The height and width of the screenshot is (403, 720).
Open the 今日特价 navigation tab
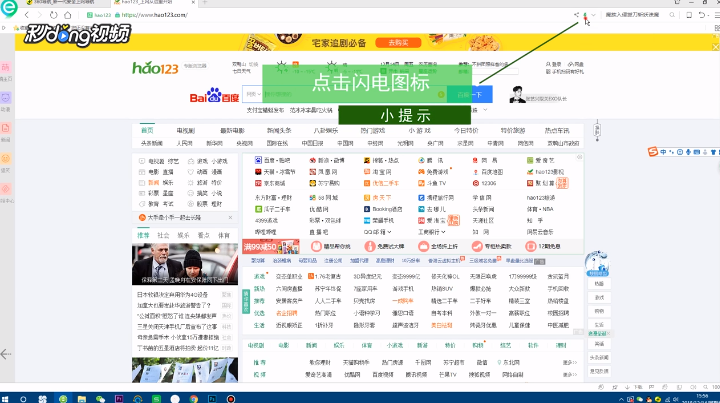pyautogui.click(x=466, y=130)
